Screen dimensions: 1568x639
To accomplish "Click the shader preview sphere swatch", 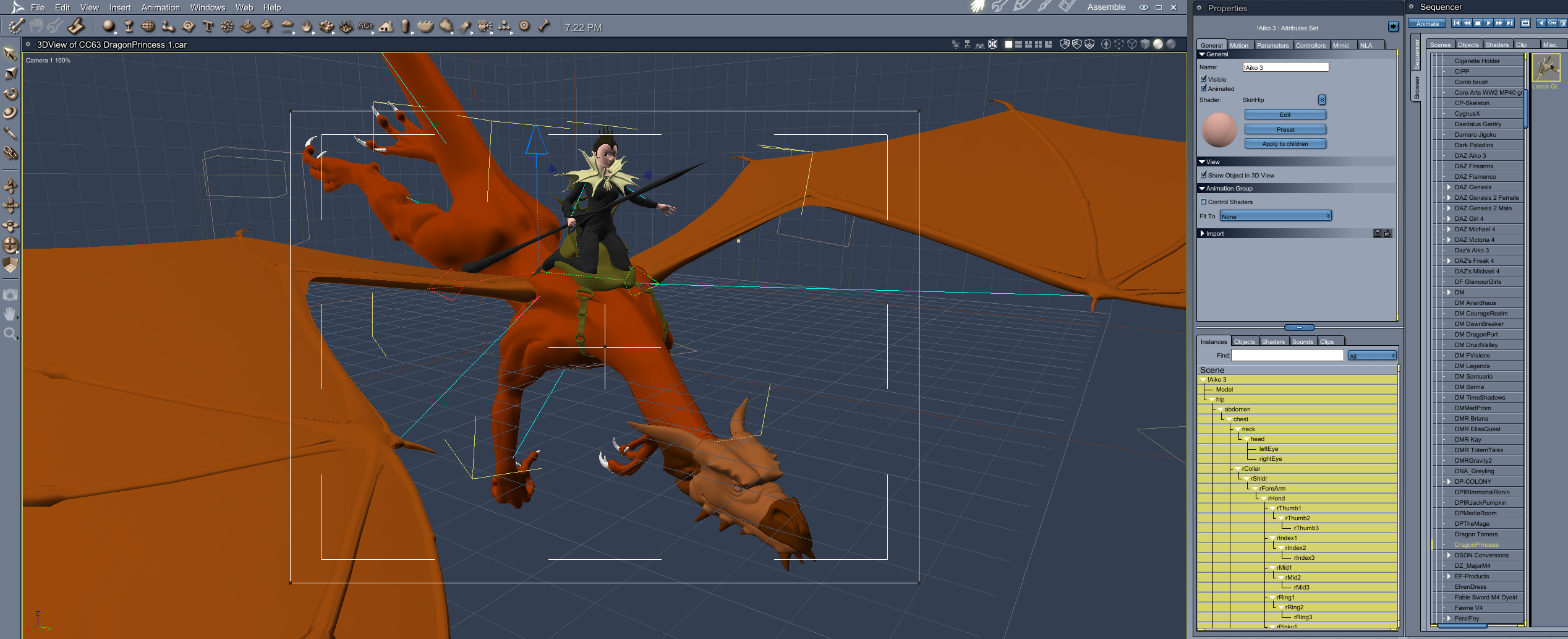I will tap(1219, 129).
